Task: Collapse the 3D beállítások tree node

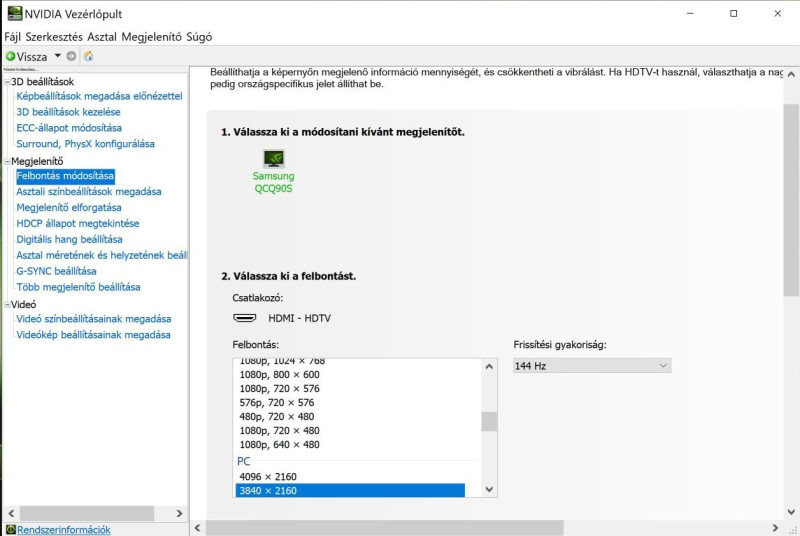Action: click(x=7, y=82)
